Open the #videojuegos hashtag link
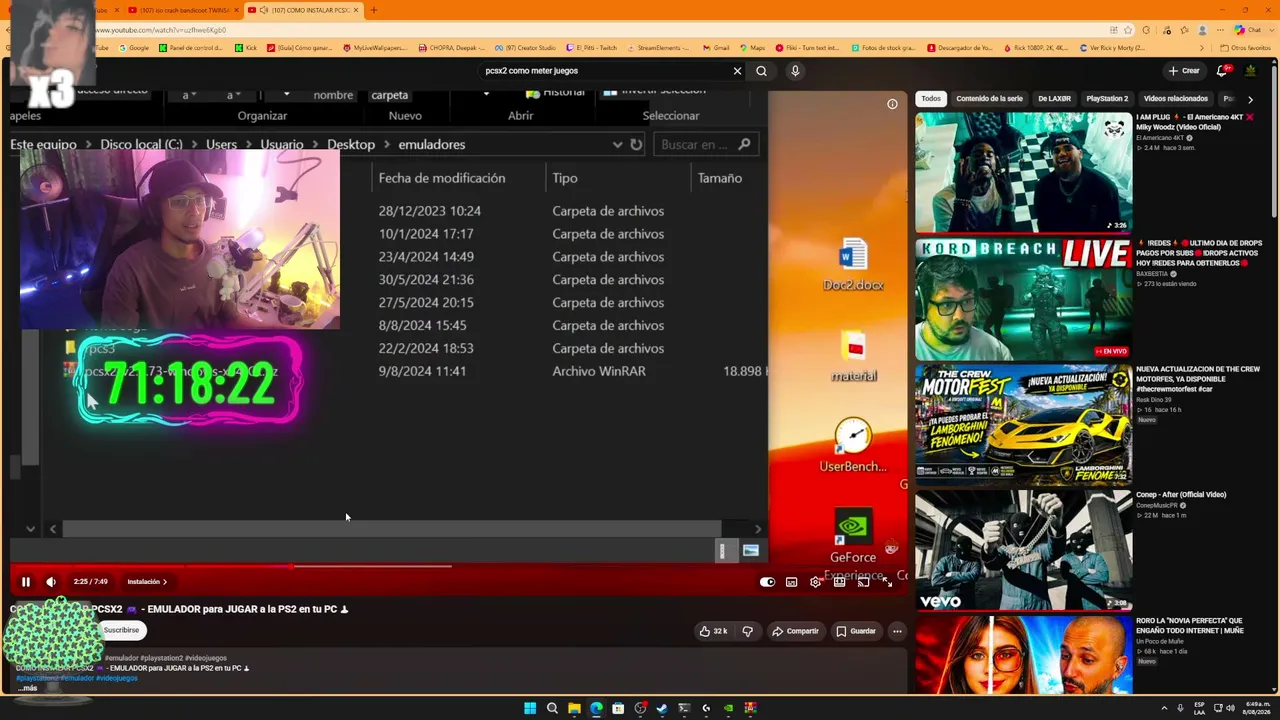 pos(118,678)
